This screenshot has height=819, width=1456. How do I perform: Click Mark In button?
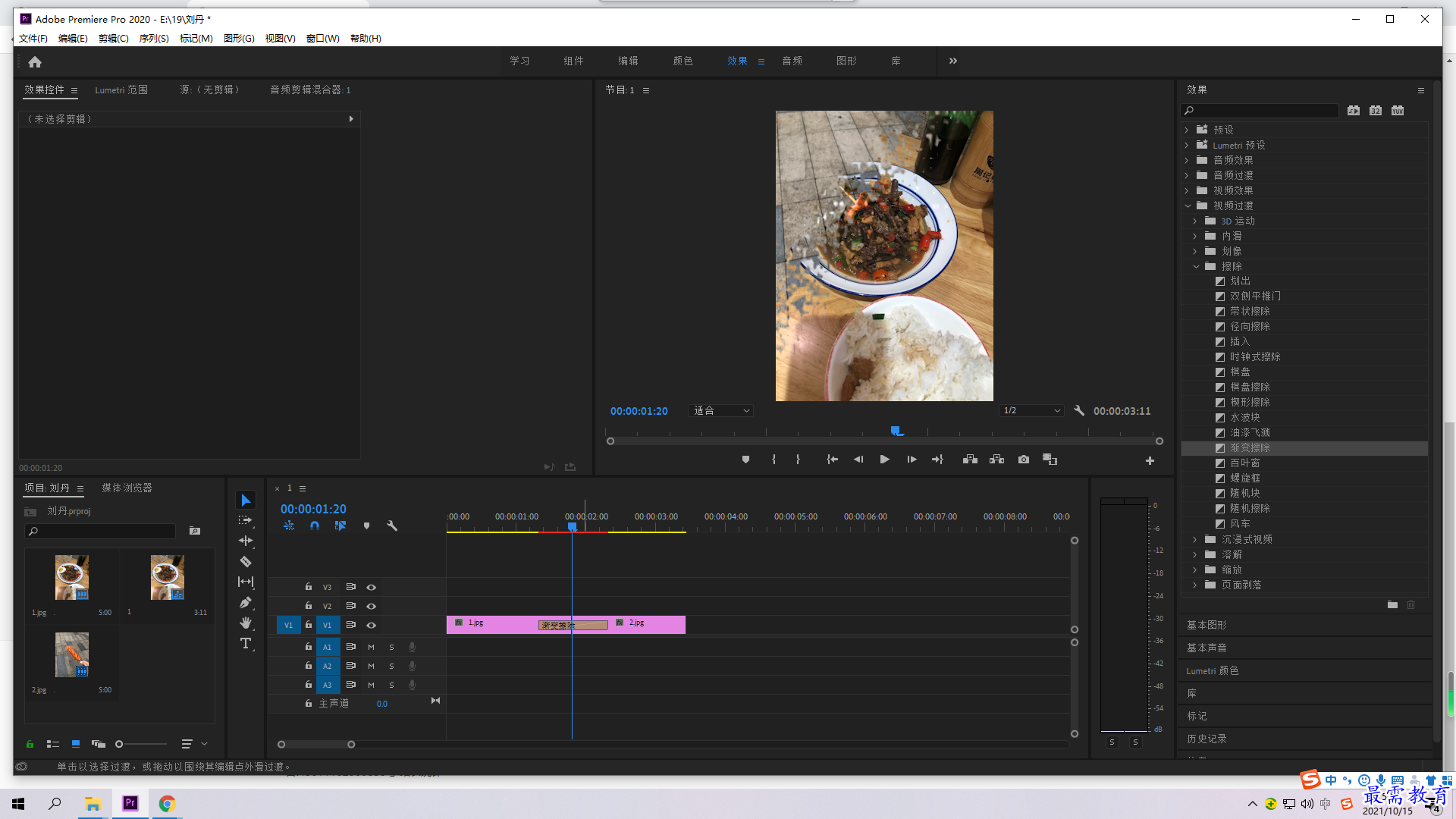(773, 460)
